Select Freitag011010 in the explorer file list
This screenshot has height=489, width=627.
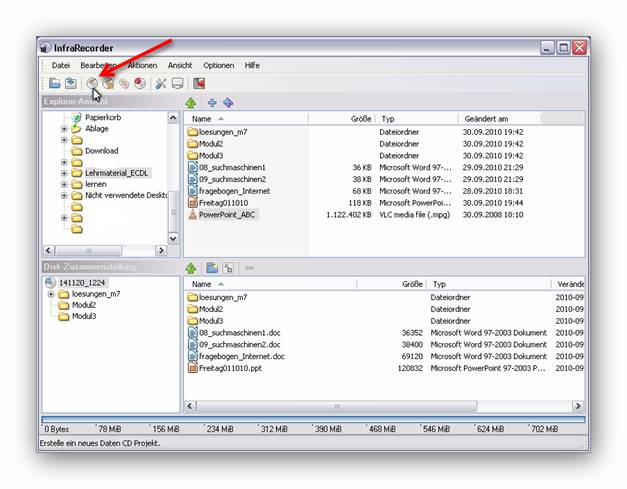[223, 203]
